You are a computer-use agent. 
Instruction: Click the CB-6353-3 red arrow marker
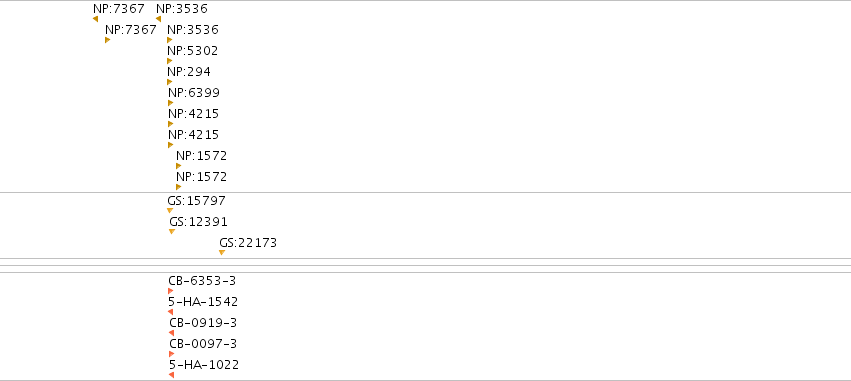[x=170, y=291]
